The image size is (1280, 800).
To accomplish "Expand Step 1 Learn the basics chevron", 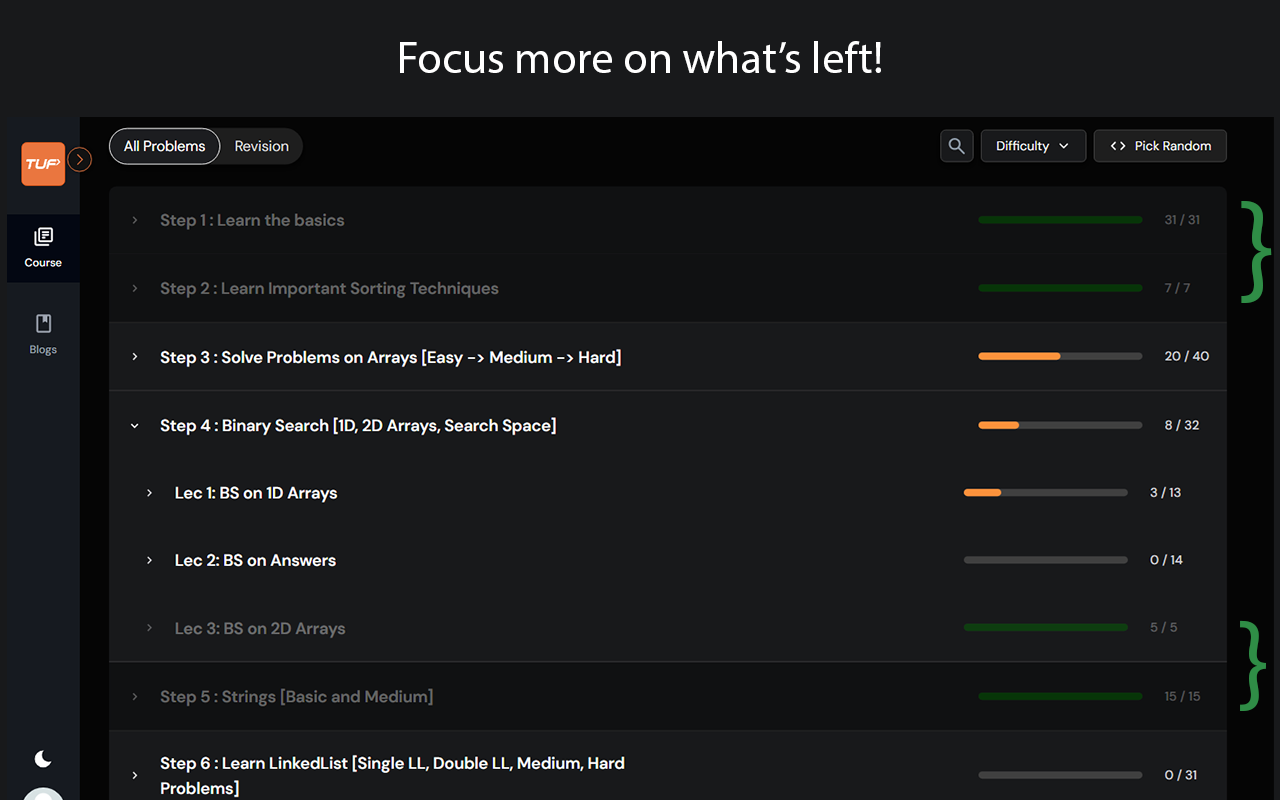I will (x=135, y=220).
